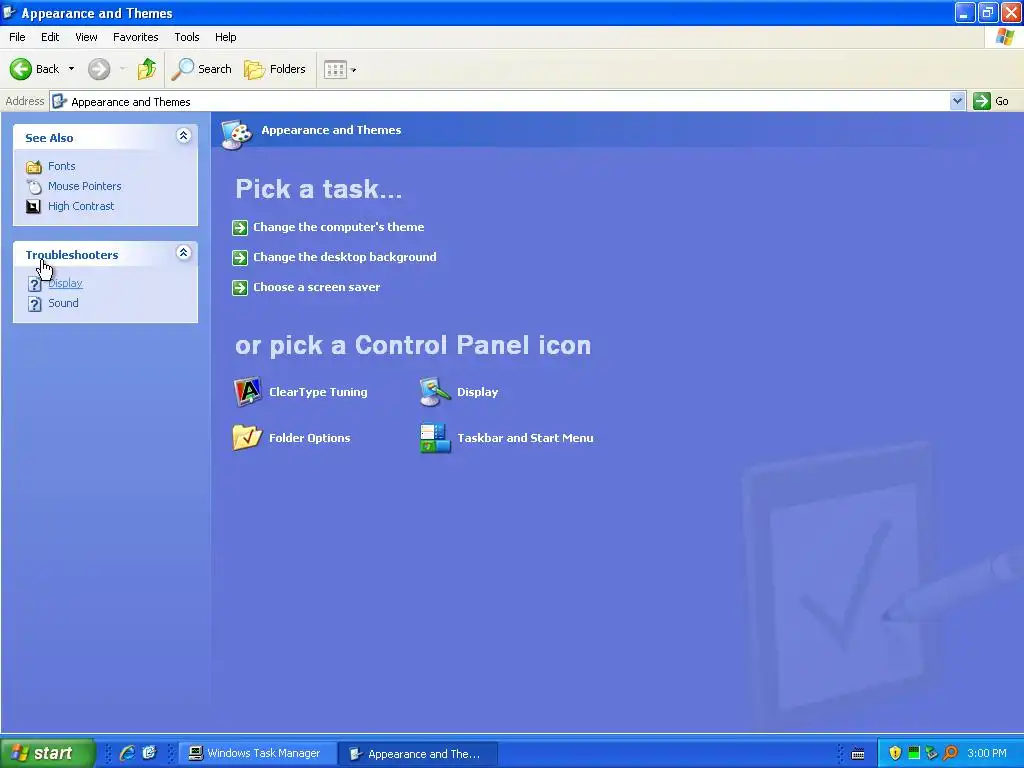Screen dimensions: 1024x768
Task: Click Change the computer's theme link
Action: 338,227
